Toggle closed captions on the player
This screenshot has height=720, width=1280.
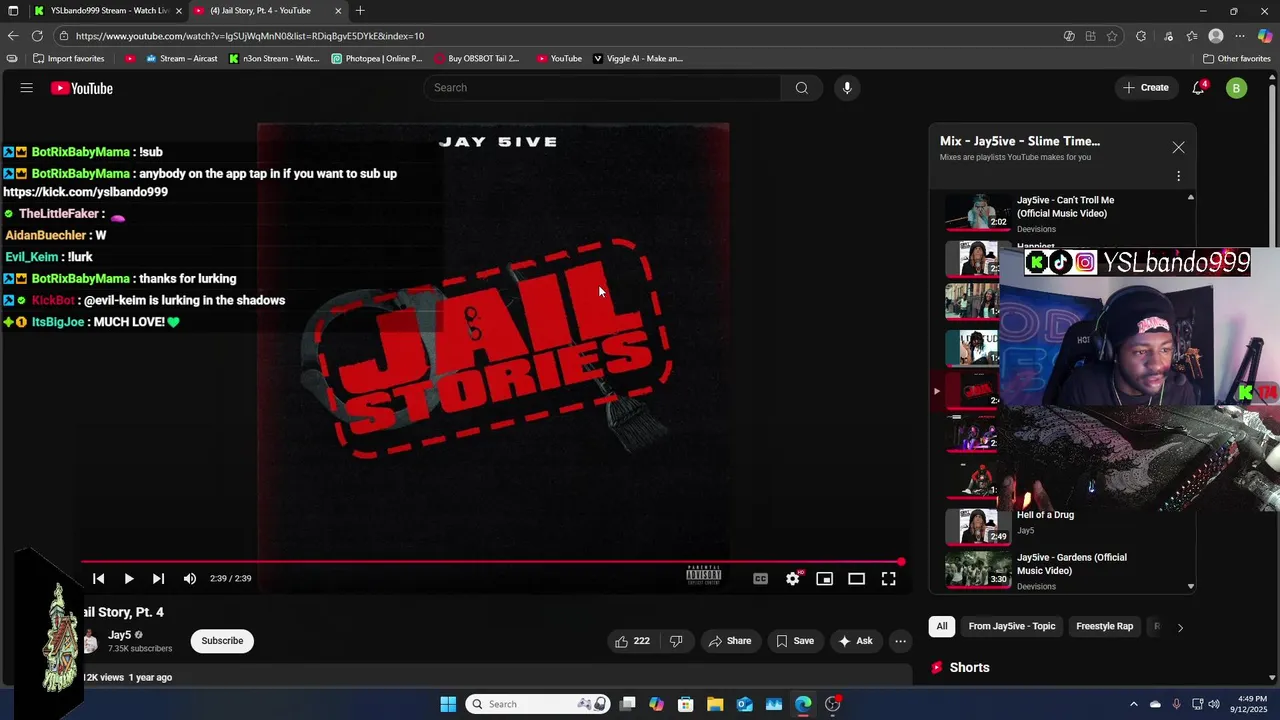[x=760, y=578]
